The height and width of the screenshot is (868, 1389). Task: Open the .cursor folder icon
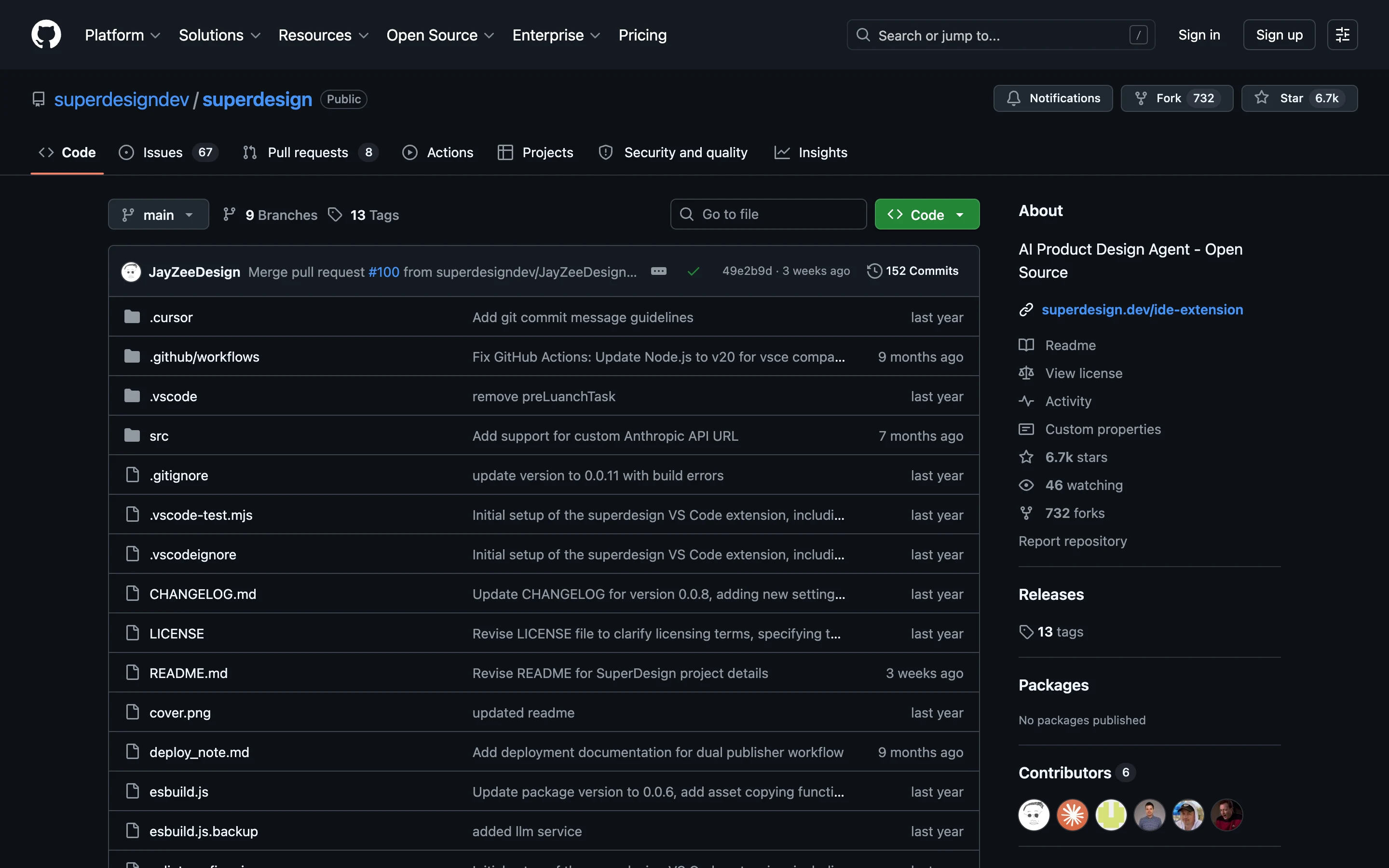pos(132,317)
